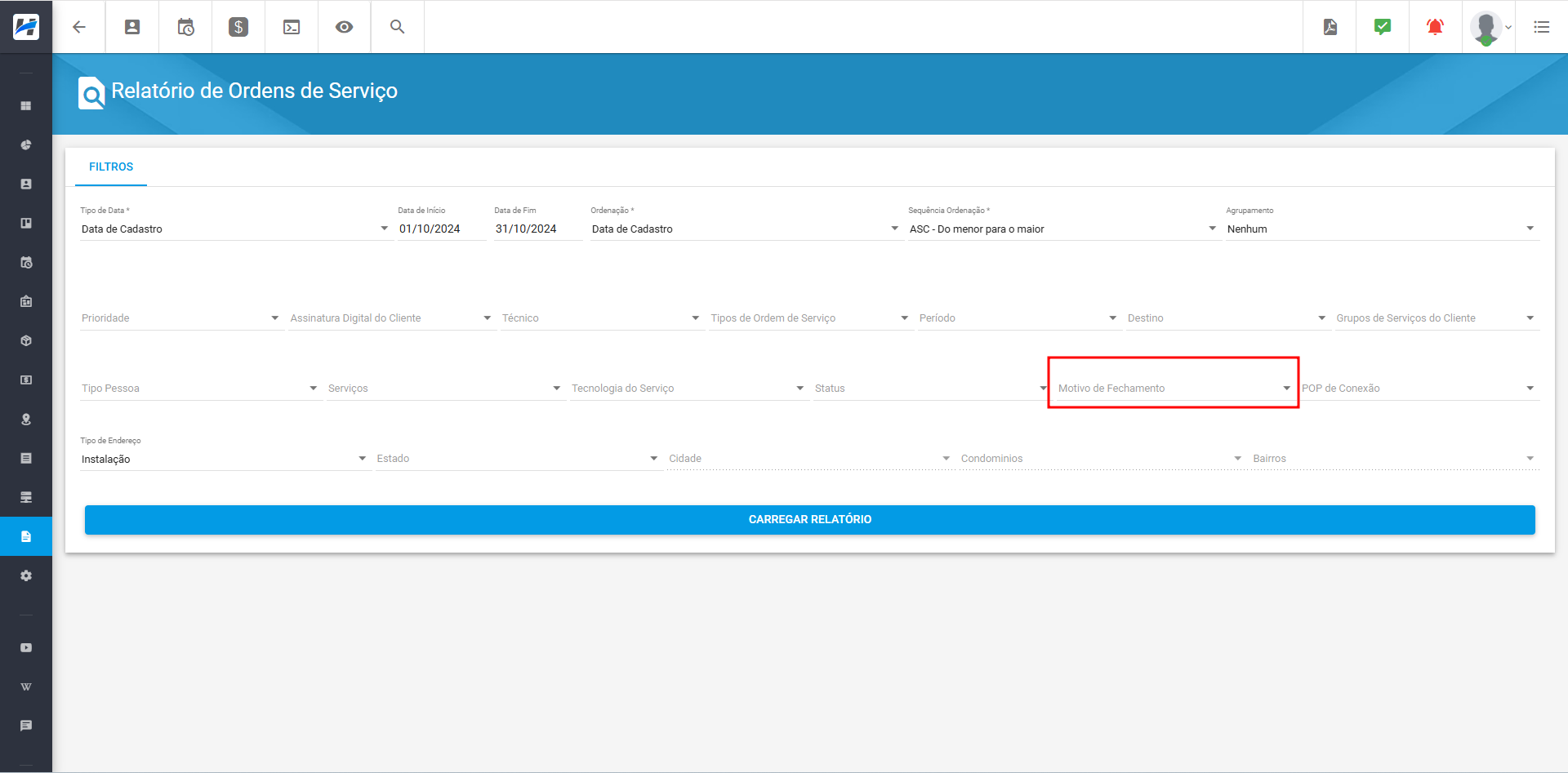
Task: Expand the Agrupamento dropdown
Action: click(x=1381, y=229)
